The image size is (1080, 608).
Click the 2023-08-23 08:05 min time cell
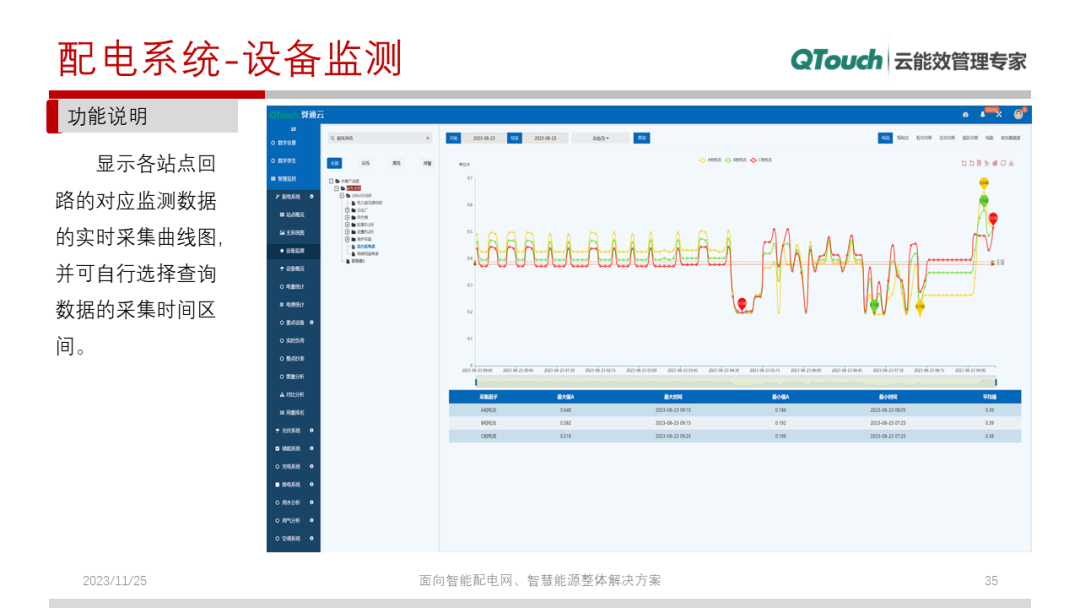click(x=888, y=410)
